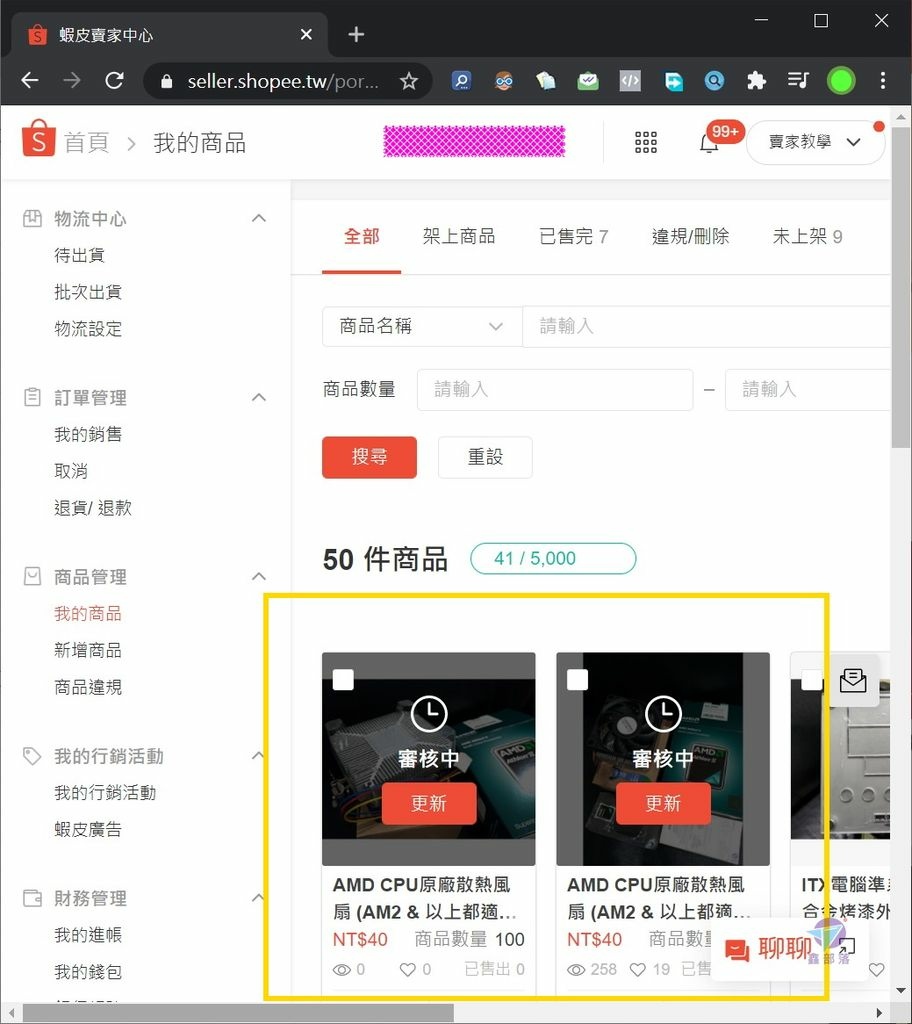The image size is (912, 1024).
Task: Select checkbox on the ITX product card
Action: pos(811,680)
